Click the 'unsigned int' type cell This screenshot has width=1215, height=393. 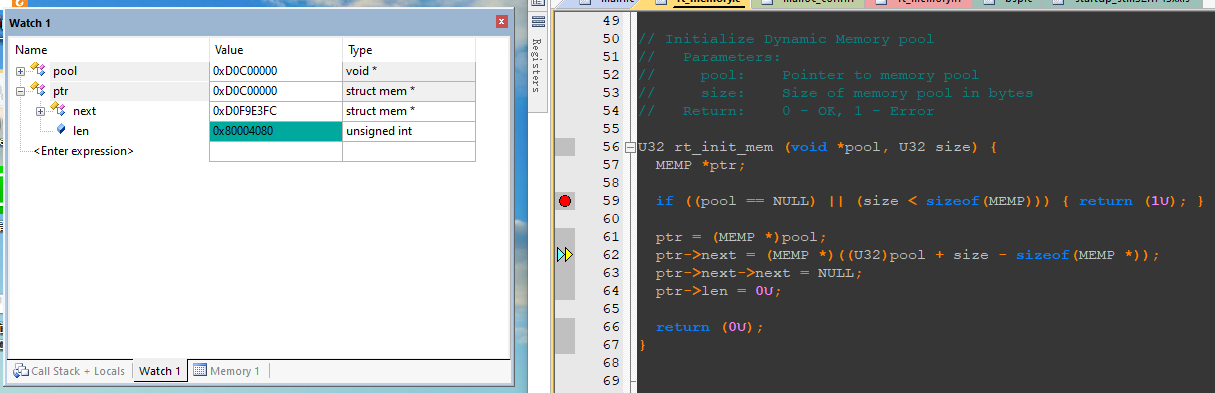[x=409, y=131]
